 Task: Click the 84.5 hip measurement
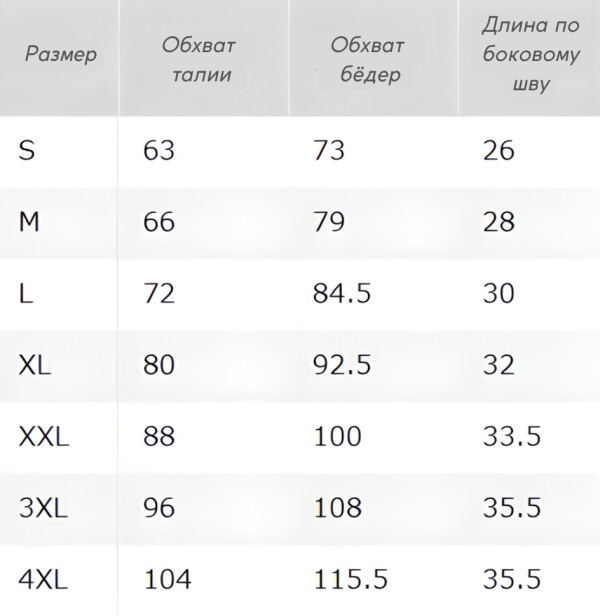[x=341, y=294]
